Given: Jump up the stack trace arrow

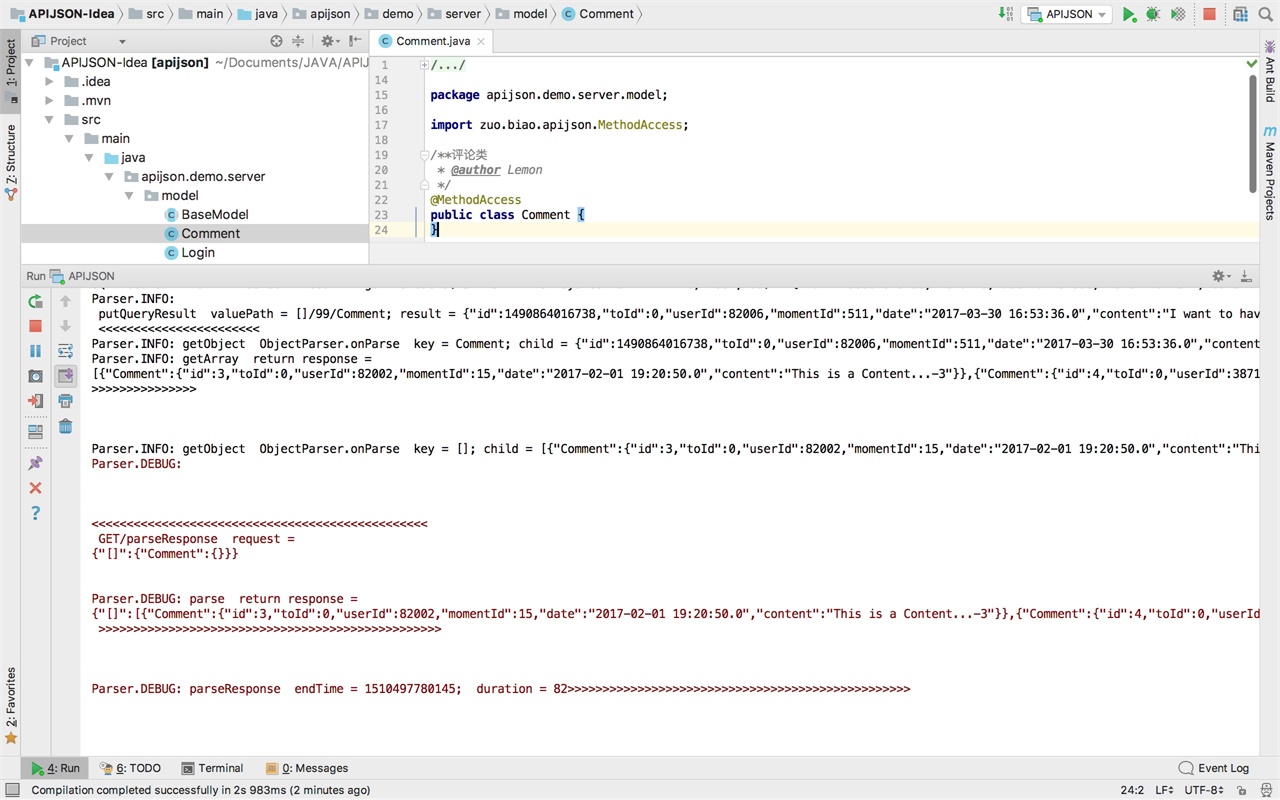Looking at the screenshot, I should 66,301.
